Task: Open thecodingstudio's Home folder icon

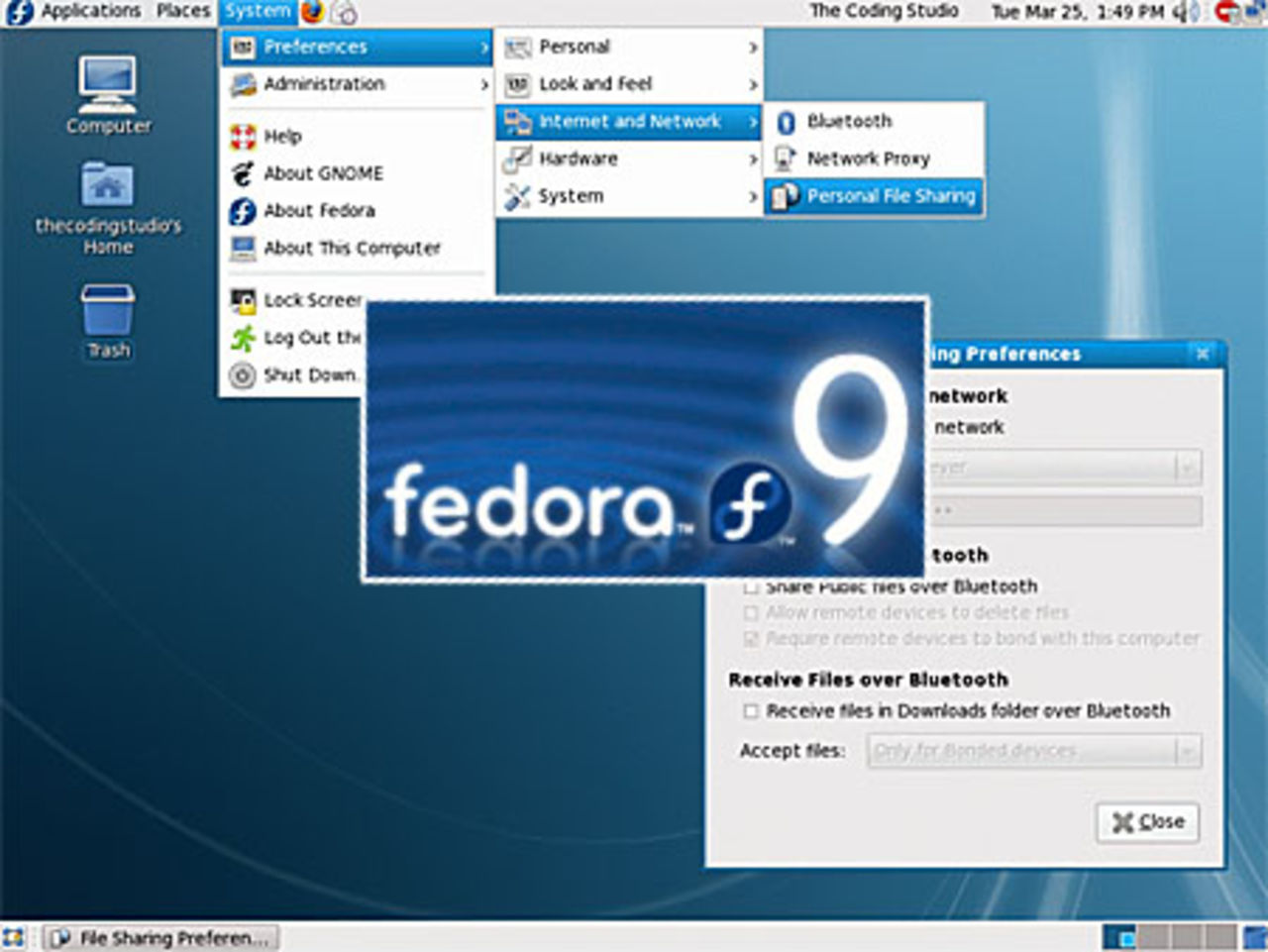Action: point(108,208)
